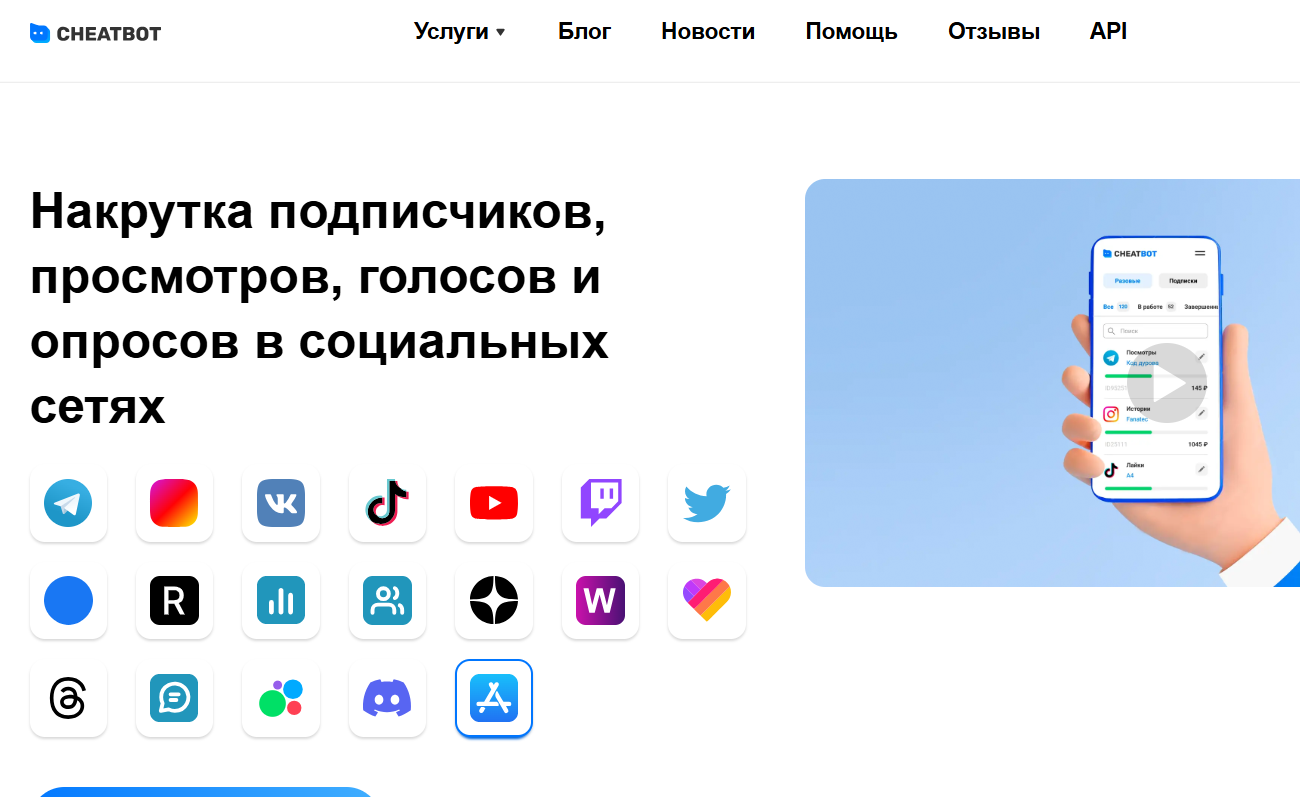Screen dimensions: 1300x797
Task: Open the Блог page
Action: coord(585,31)
